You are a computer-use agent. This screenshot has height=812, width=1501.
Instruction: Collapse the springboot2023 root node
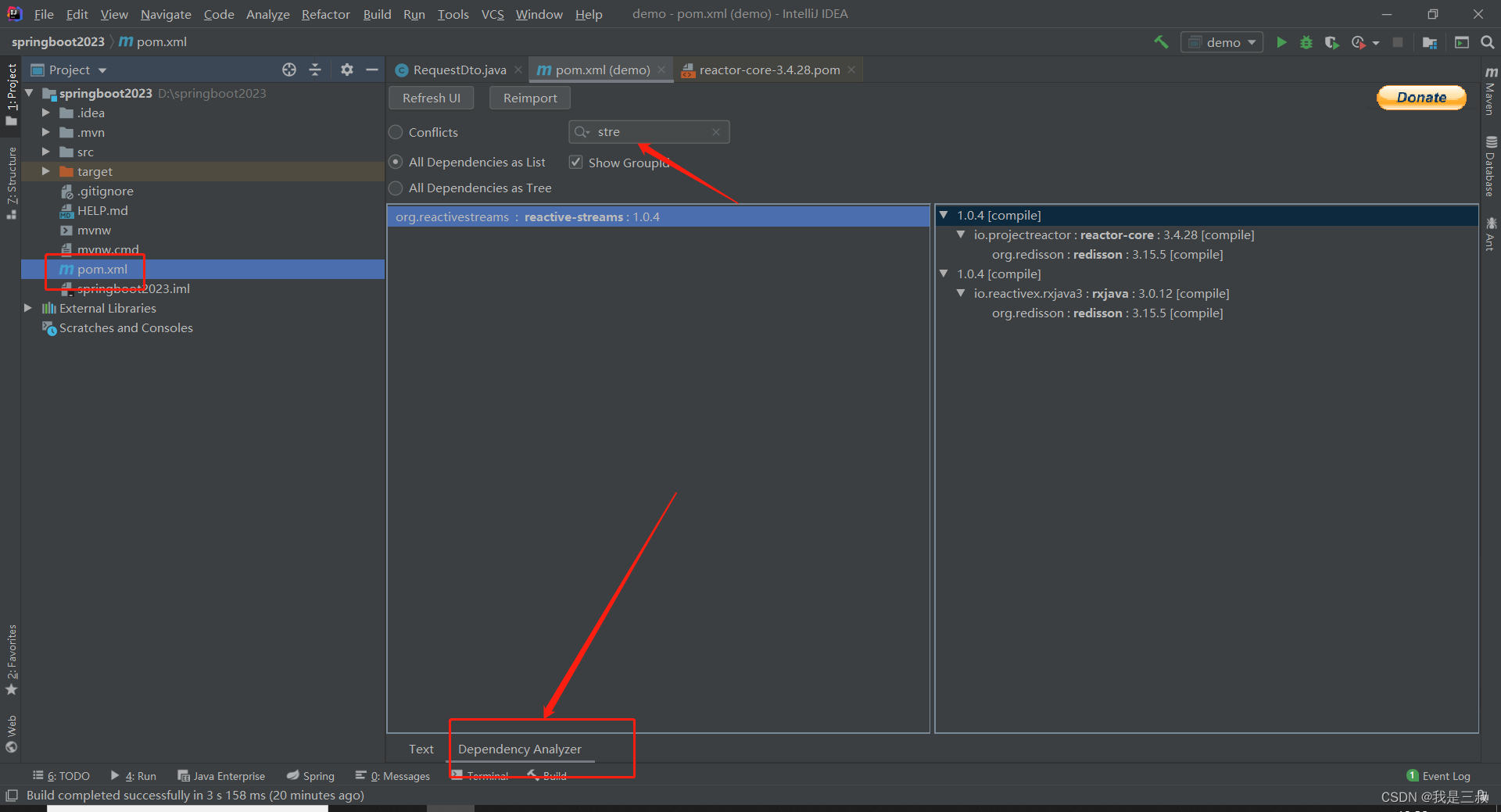click(29, 93)
